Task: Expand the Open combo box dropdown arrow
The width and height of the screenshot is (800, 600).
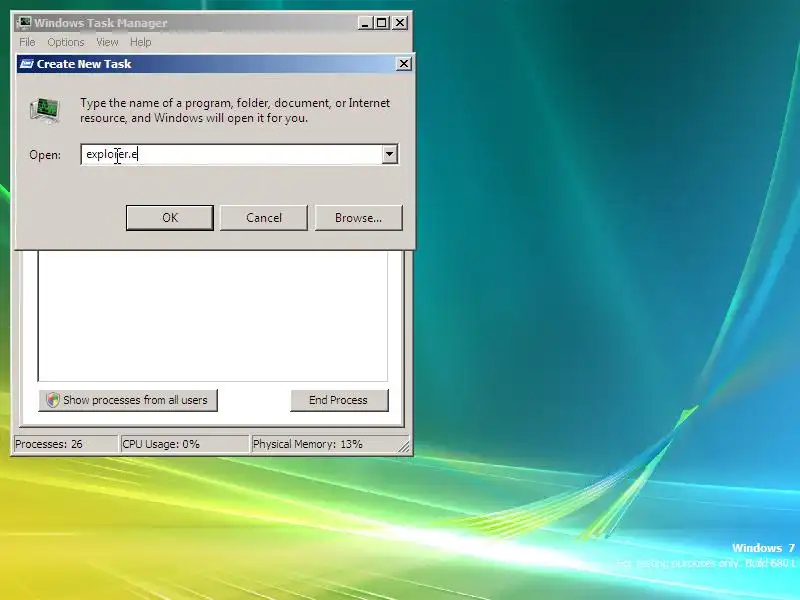Action: pos(389,154)
